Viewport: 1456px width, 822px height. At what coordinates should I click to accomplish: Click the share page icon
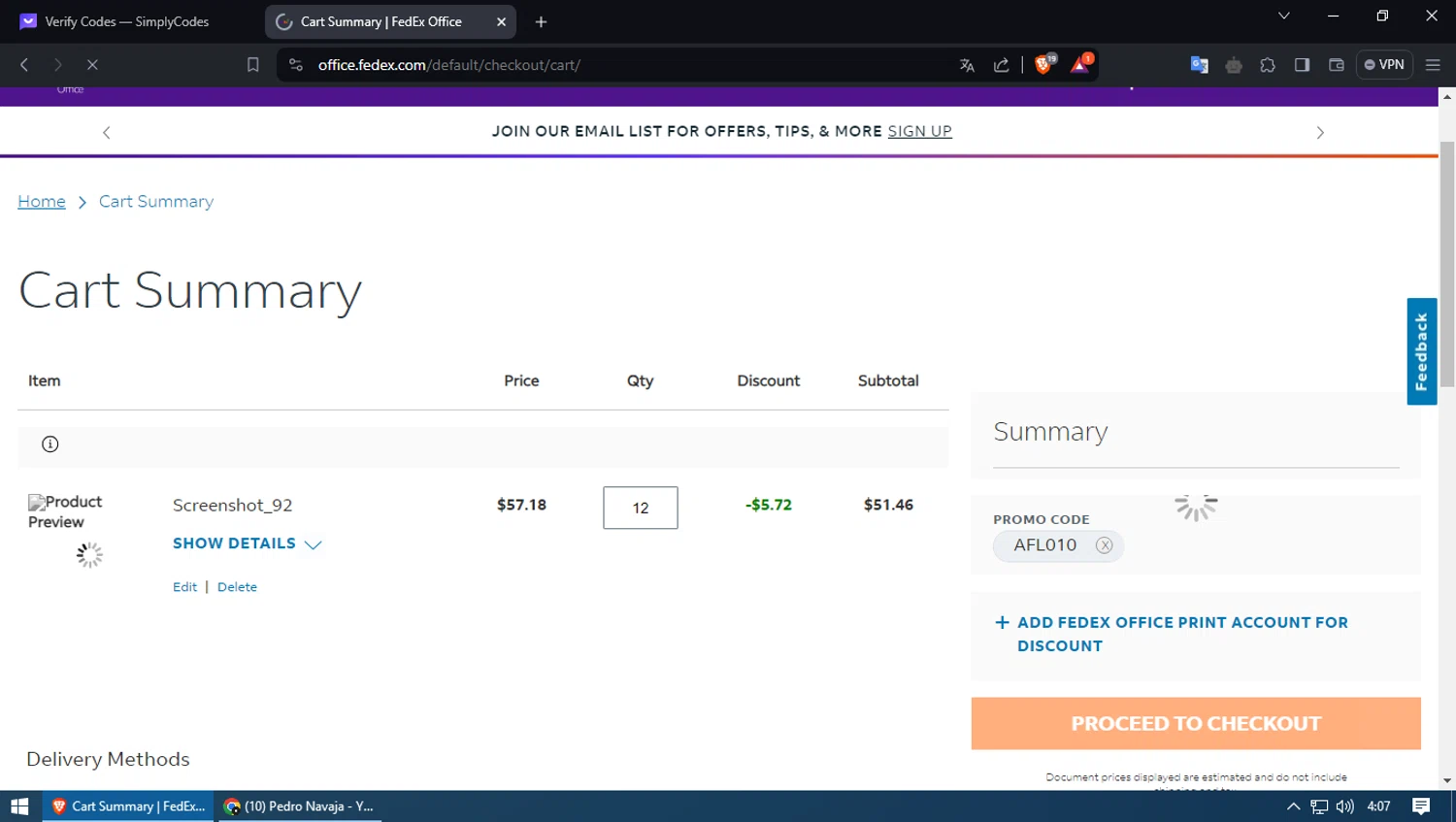click(x=1001, y=65)
